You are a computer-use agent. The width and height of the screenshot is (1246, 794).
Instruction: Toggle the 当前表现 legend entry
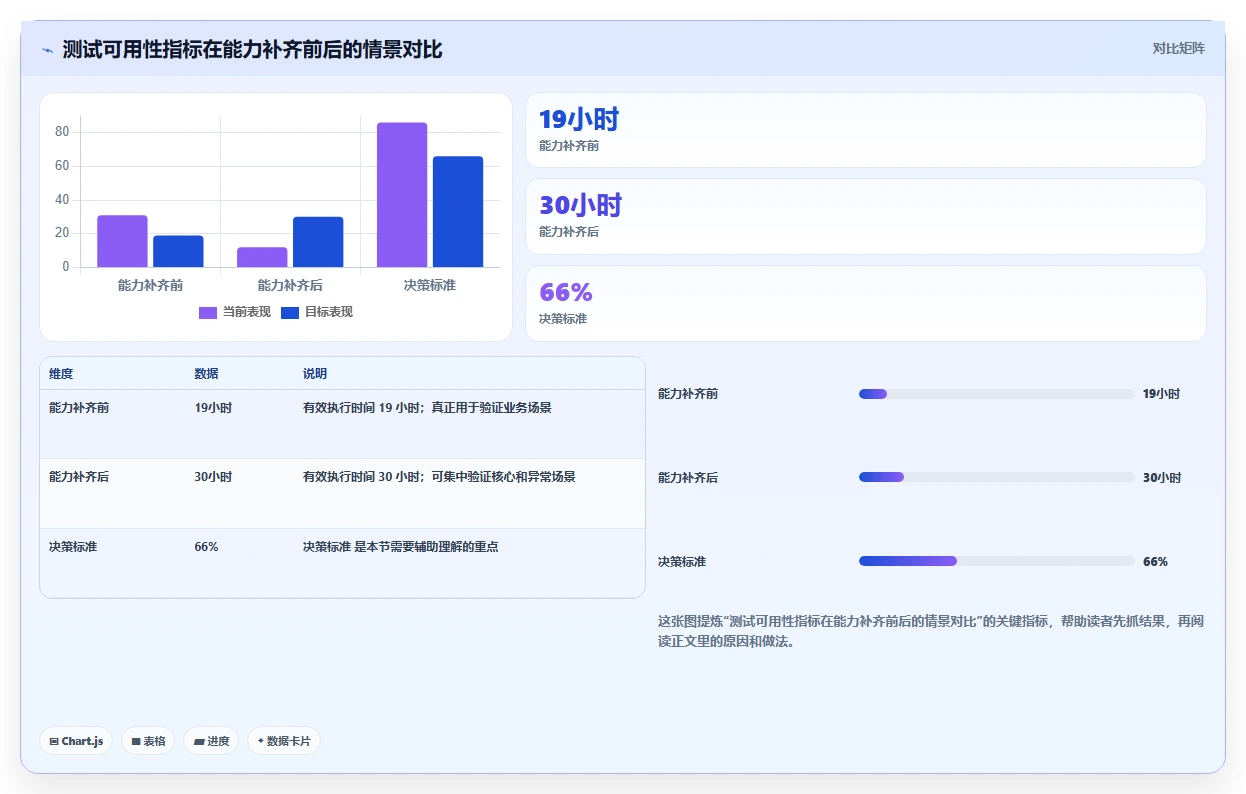[235, 312]
